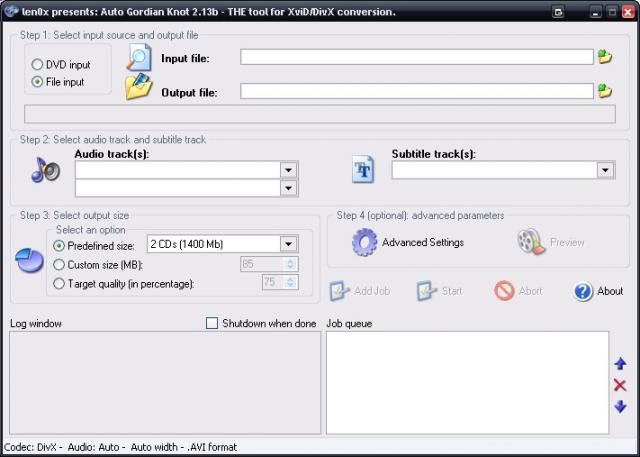Click the progress bar under file fields

320,114
